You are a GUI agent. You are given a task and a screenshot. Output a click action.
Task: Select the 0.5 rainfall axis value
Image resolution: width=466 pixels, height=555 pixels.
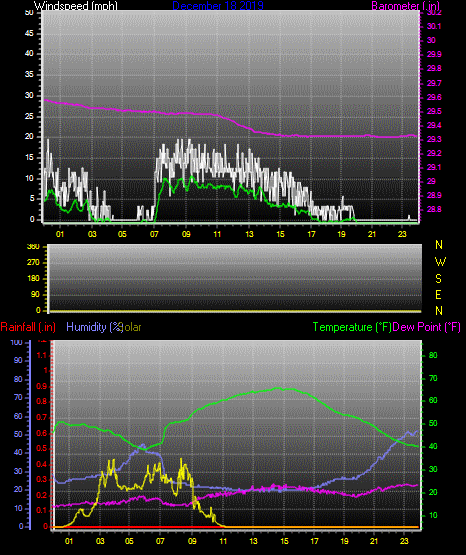point(42,448)
